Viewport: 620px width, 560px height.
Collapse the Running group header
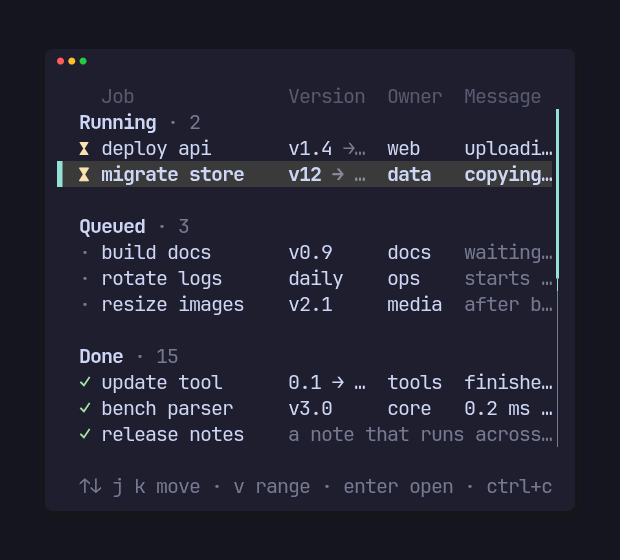[x=140, y=123]
